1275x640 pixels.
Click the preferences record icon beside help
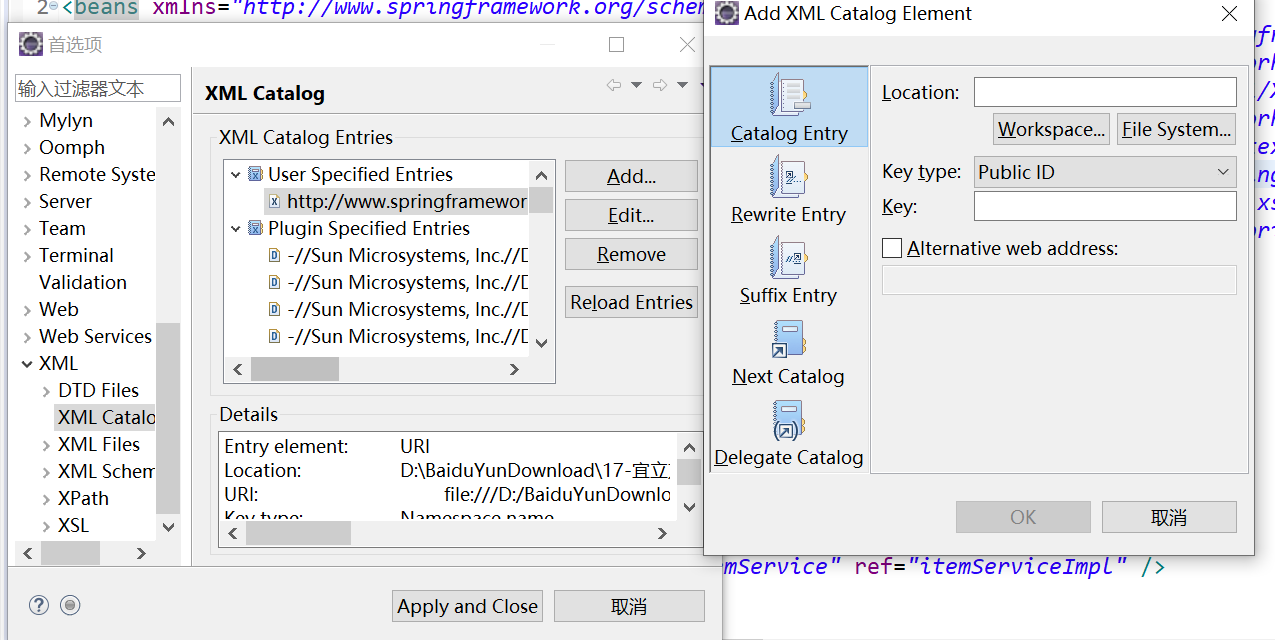tap(70, 605)
